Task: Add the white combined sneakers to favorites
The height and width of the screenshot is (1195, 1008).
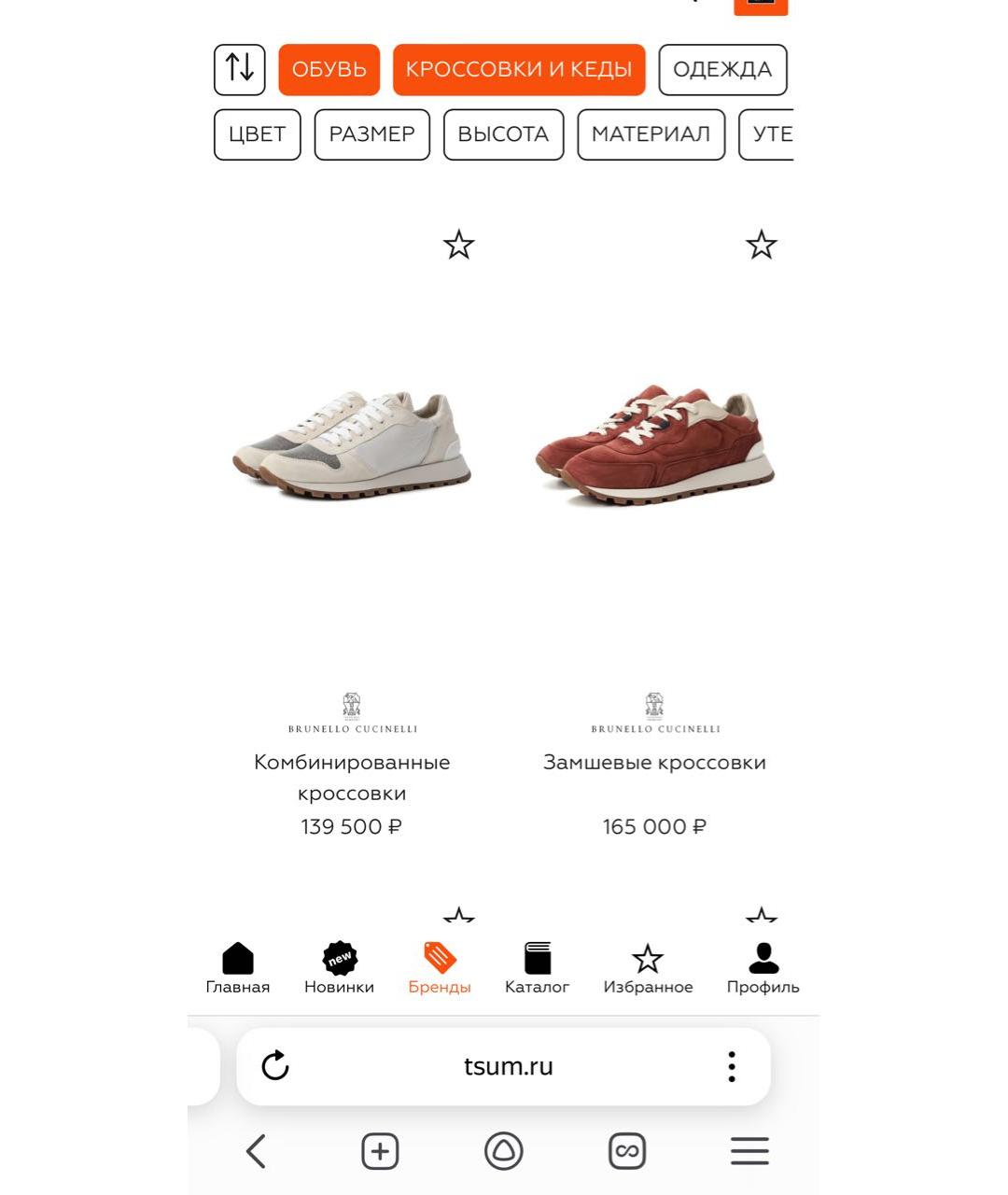Action: (458, 246)
